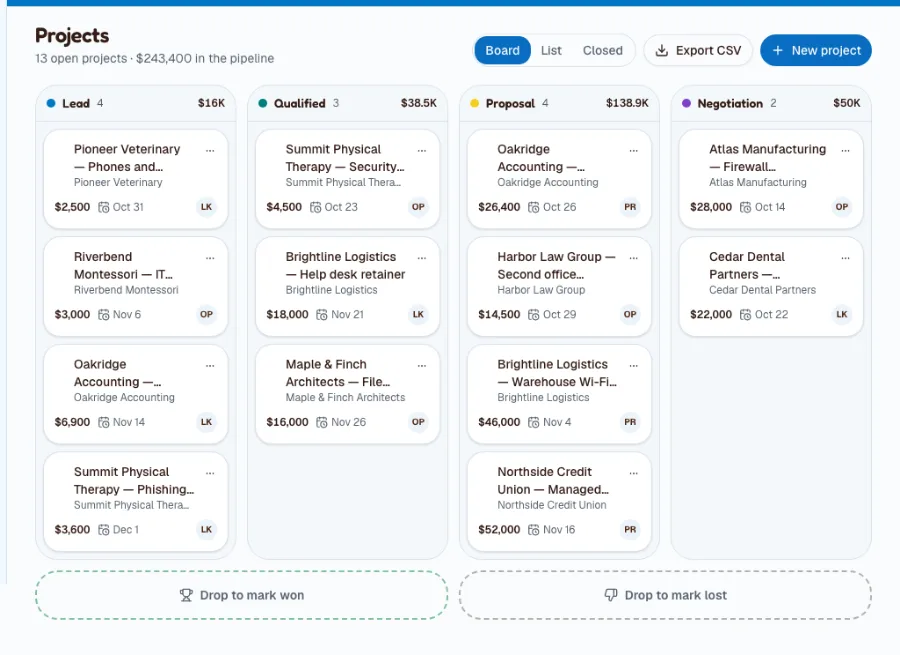
Task: Open menu on Brightline Warehouse Wi-Fi card
Action: click(x=634, y=365)
